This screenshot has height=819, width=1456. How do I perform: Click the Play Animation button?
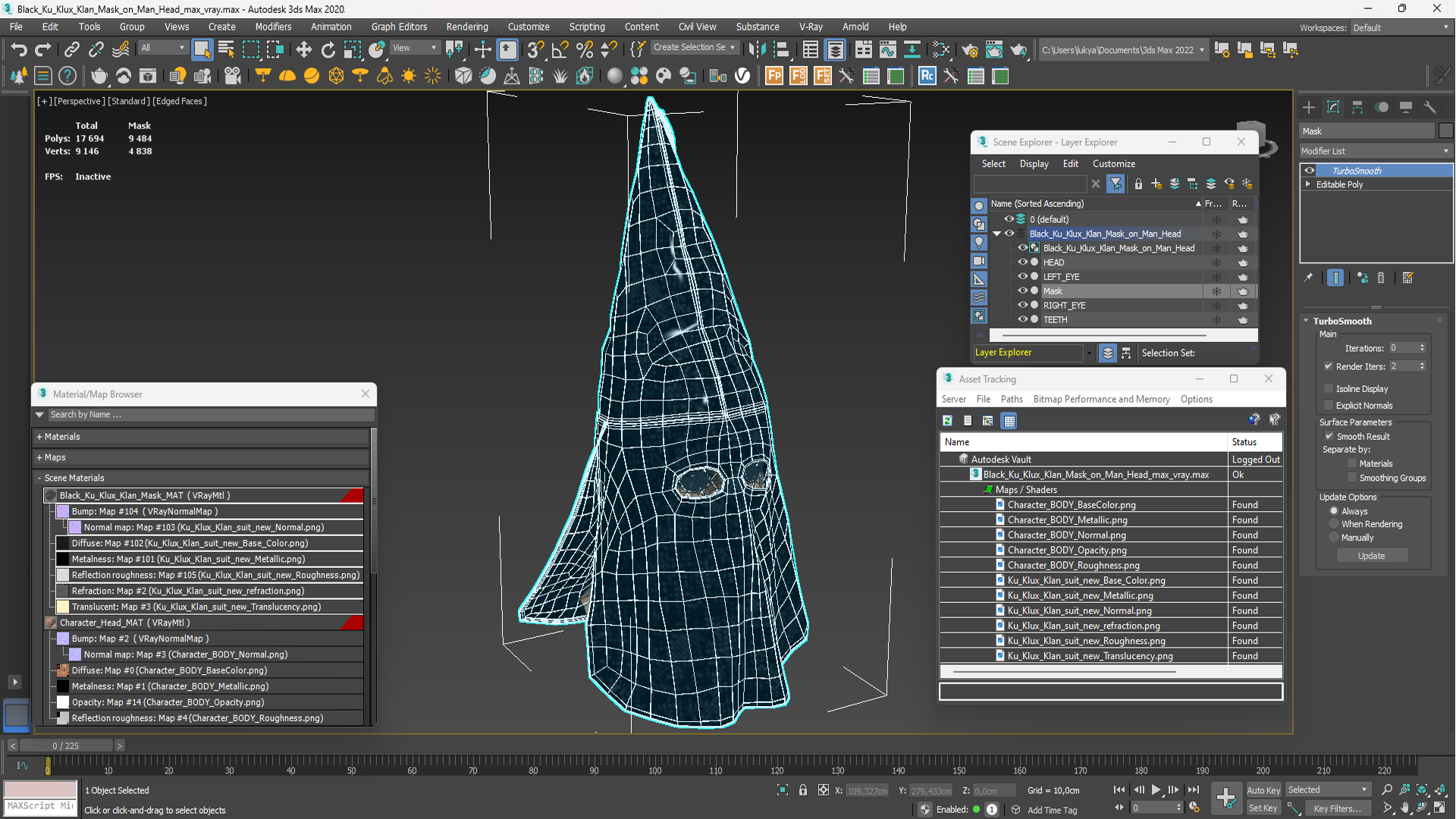(1156, 790)
